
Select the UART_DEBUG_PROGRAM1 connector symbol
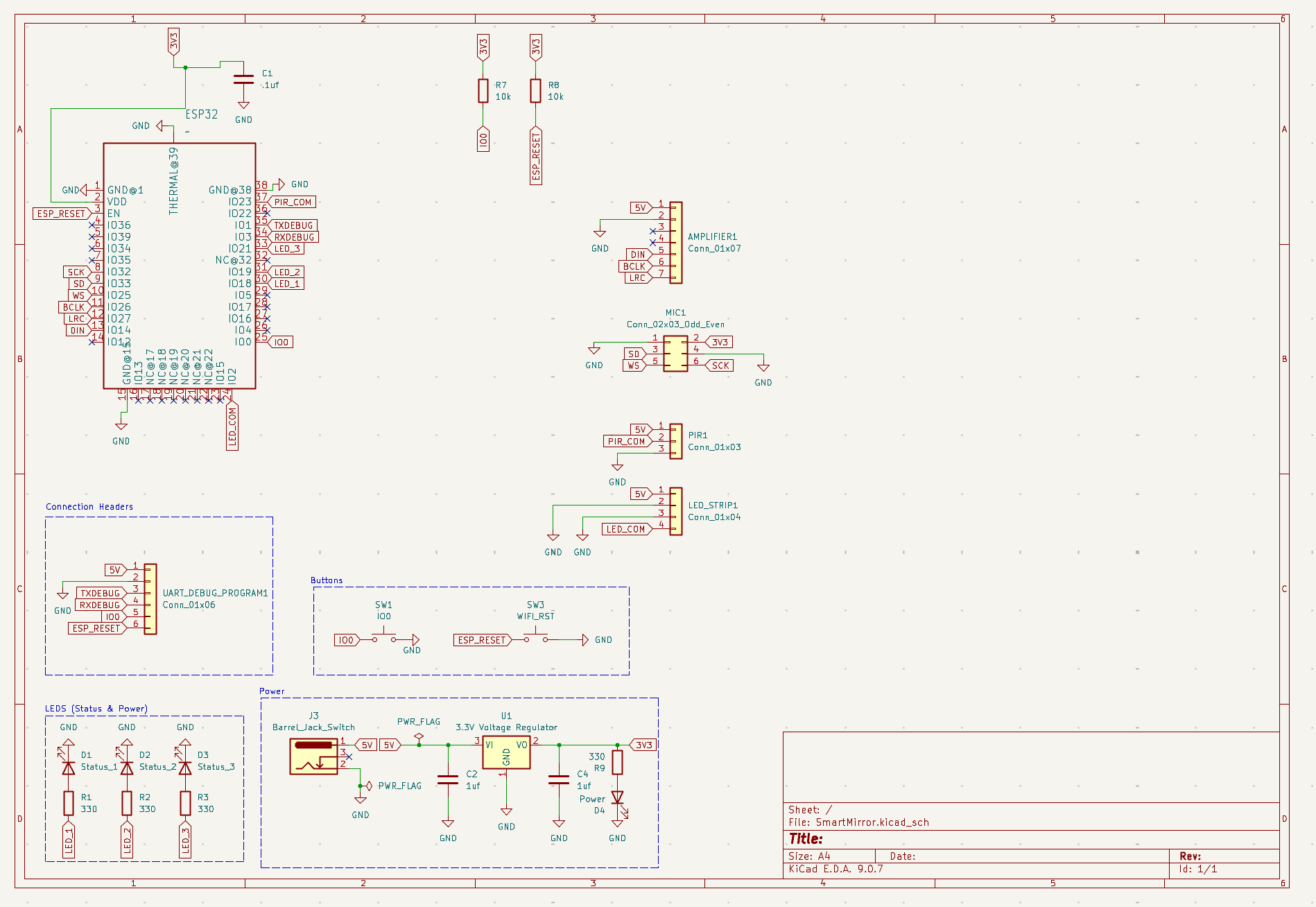[x=150, y=599]
